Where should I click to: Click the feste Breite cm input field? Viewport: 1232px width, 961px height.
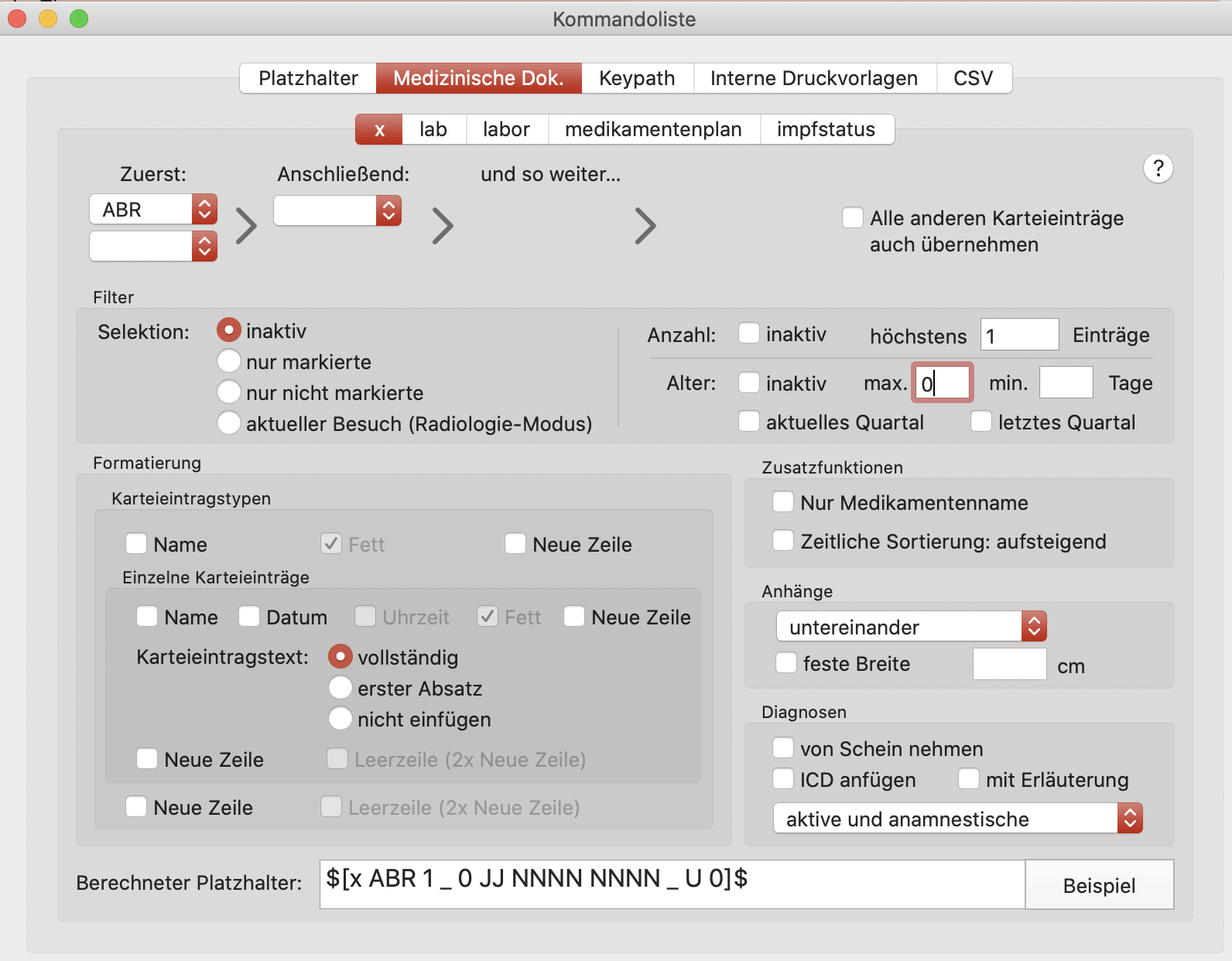tap(1010, 664)
